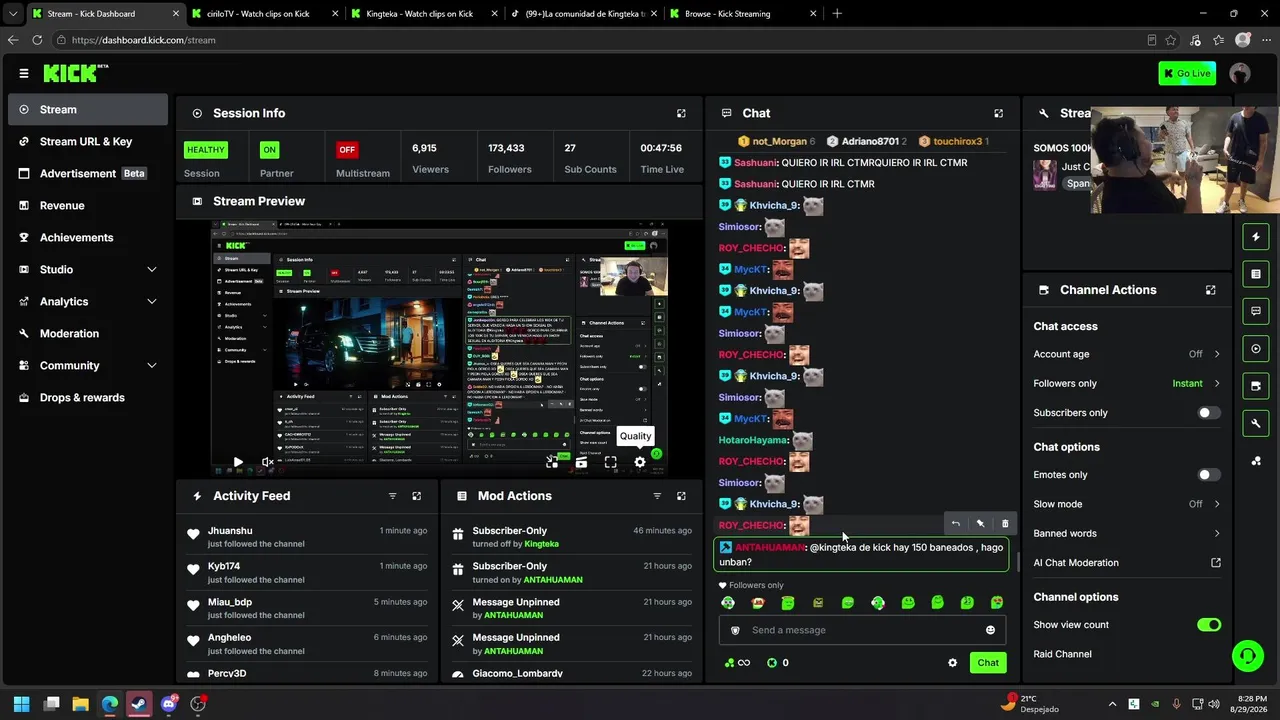
Task: Click the Send a message input field
Action: [861, 630]
